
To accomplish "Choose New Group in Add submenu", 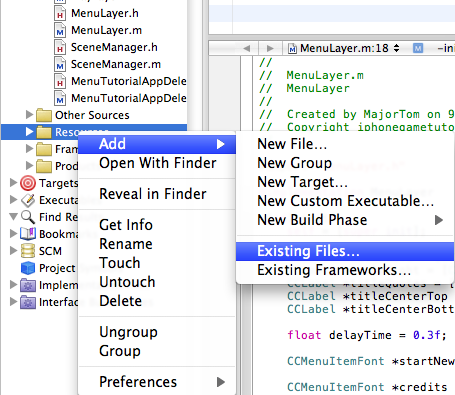I will click(345, 163).
